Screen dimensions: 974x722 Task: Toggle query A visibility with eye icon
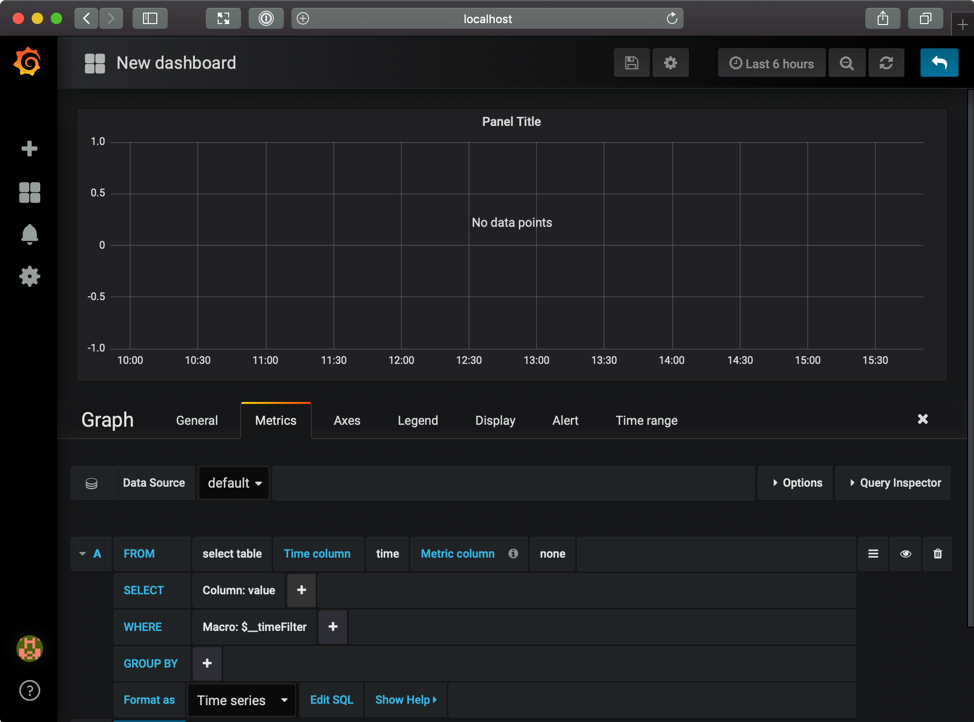coord(905,553)
